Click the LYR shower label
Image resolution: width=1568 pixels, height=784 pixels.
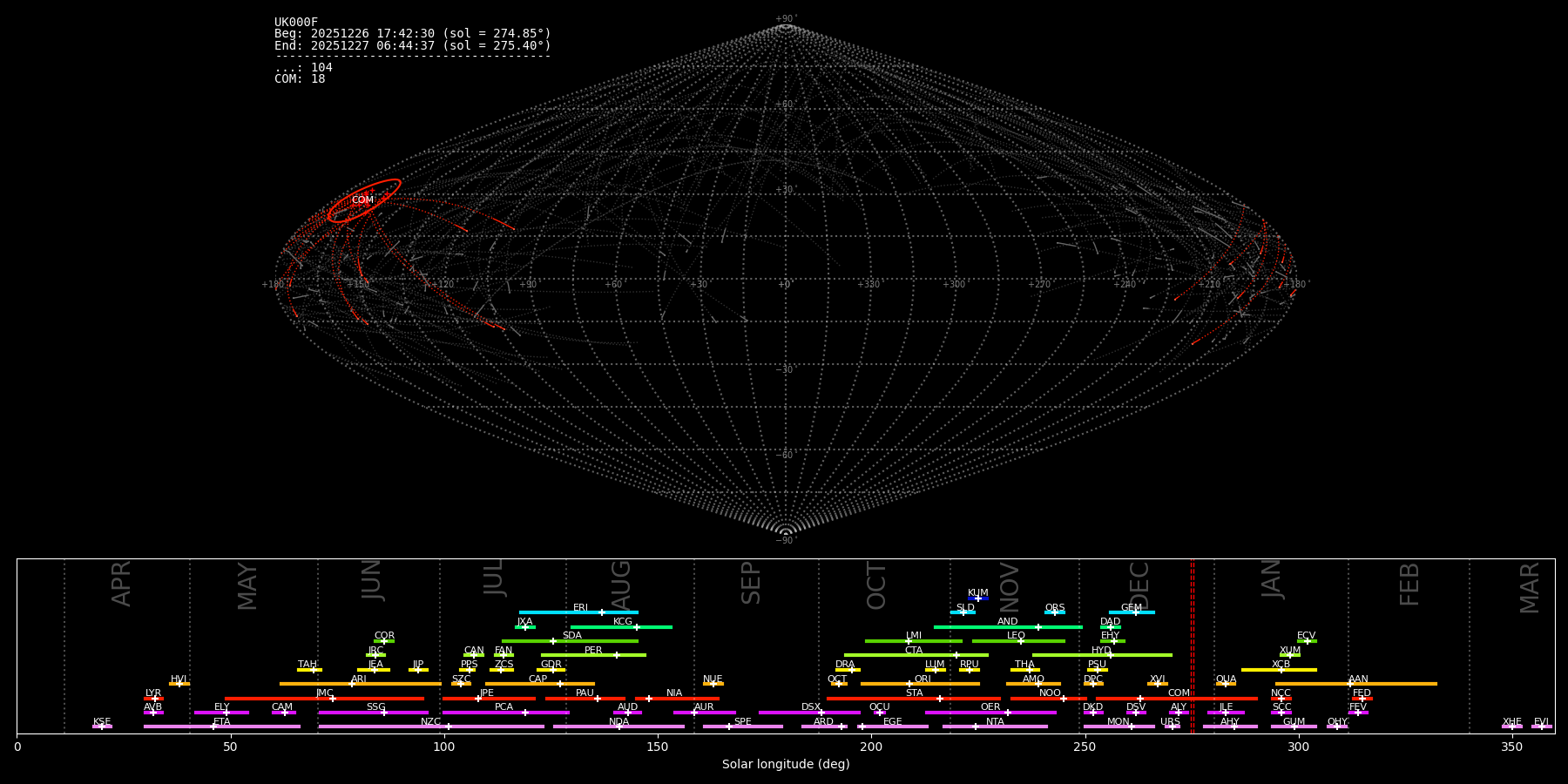153,693
